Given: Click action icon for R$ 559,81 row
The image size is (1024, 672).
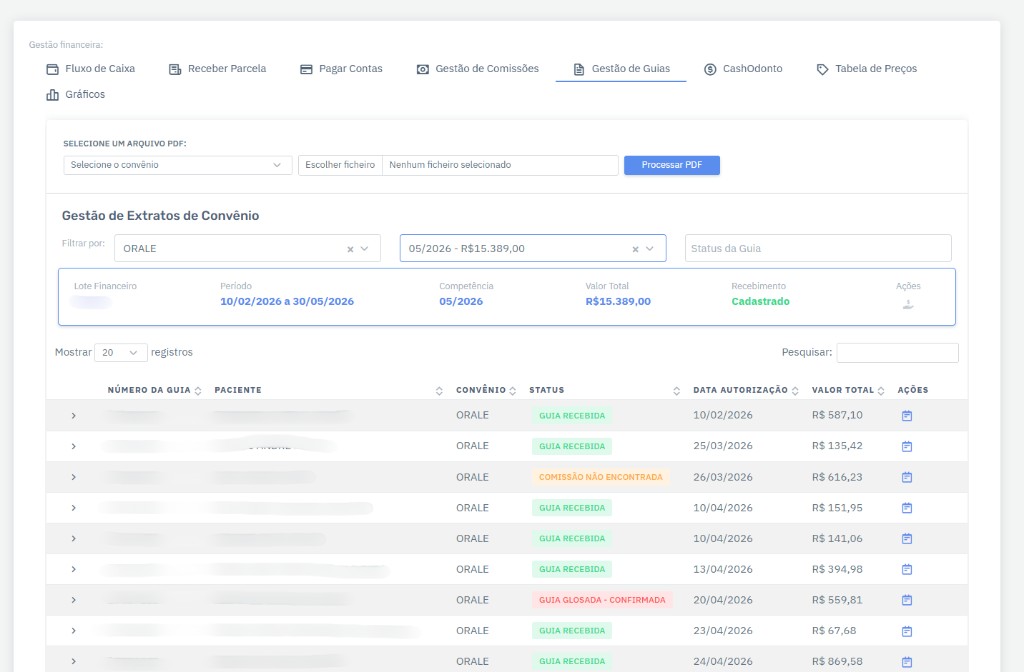Looking at the screenshot, I should 907,600.
